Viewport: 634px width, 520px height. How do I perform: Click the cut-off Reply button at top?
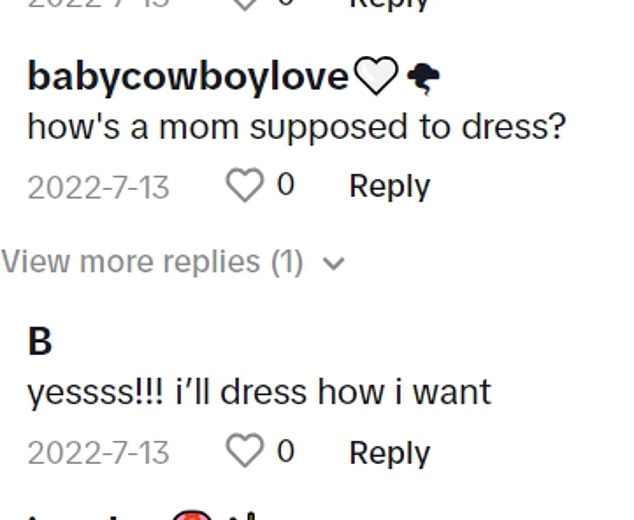389,4
